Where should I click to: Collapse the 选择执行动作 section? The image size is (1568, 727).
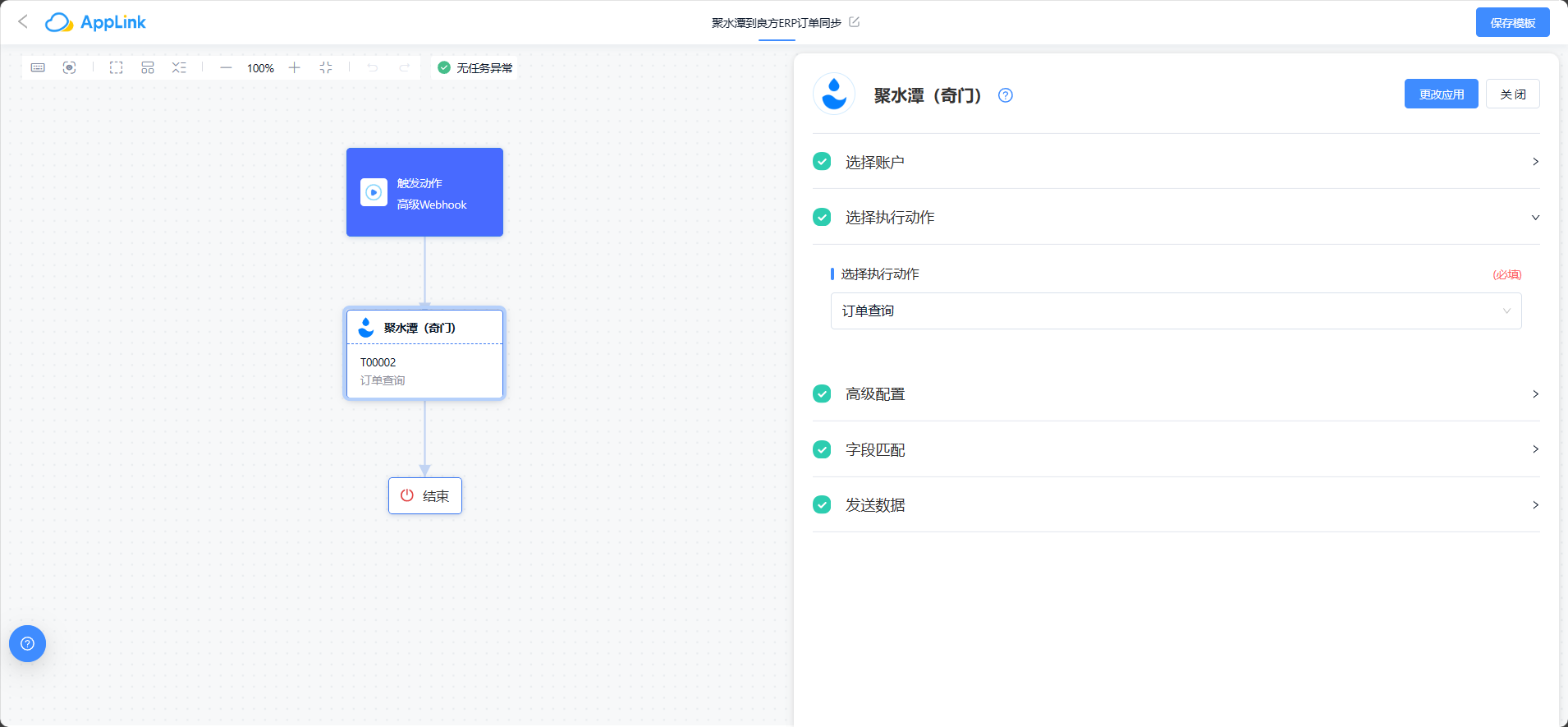pos(1176,217)
